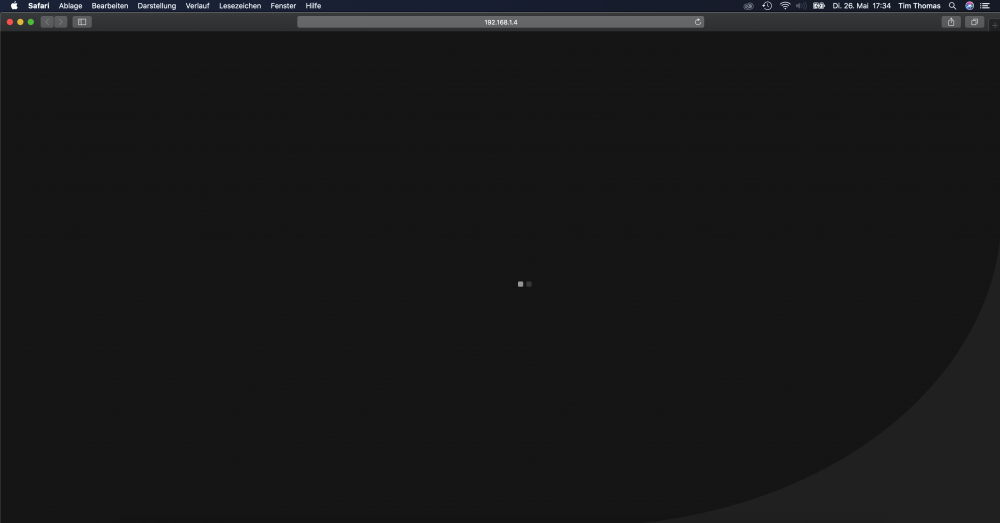The image size is (1000, 523).
Task: Click the address bar showing 192.168.1.4
Action: click(x=500, y=22)
